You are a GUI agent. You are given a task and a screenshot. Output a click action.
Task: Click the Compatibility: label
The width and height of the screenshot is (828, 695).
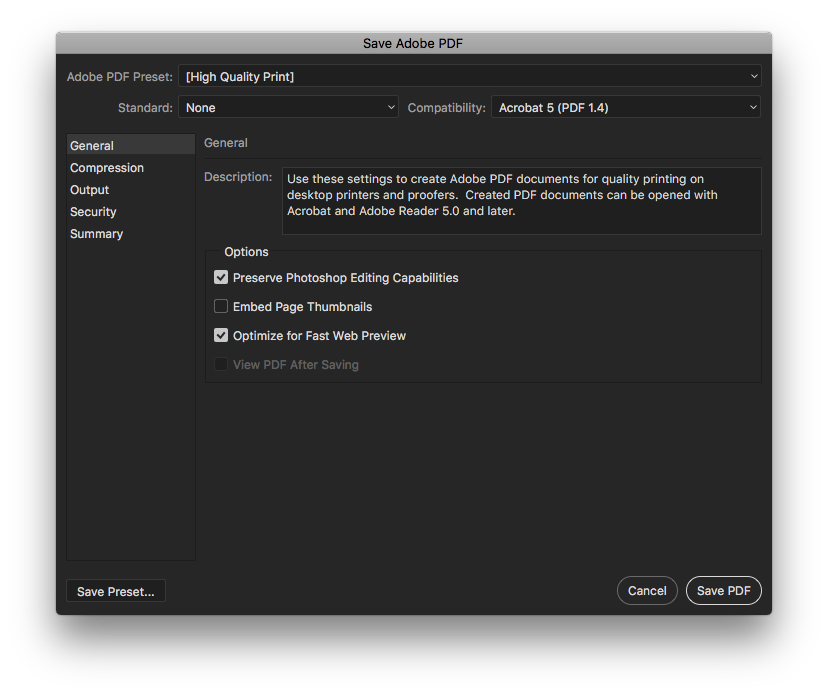pyautogui.click(x=446, y=108)
